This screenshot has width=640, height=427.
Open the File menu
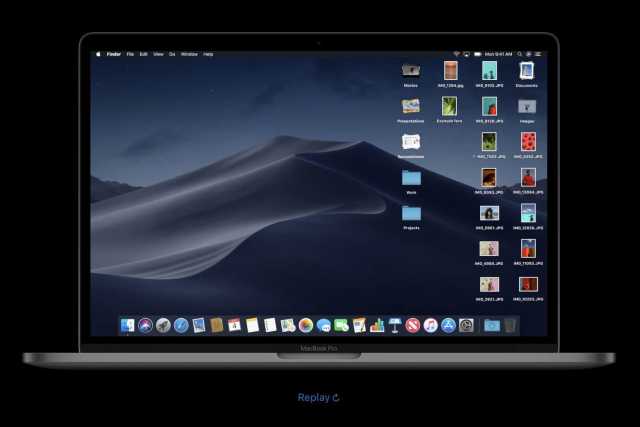130,54
